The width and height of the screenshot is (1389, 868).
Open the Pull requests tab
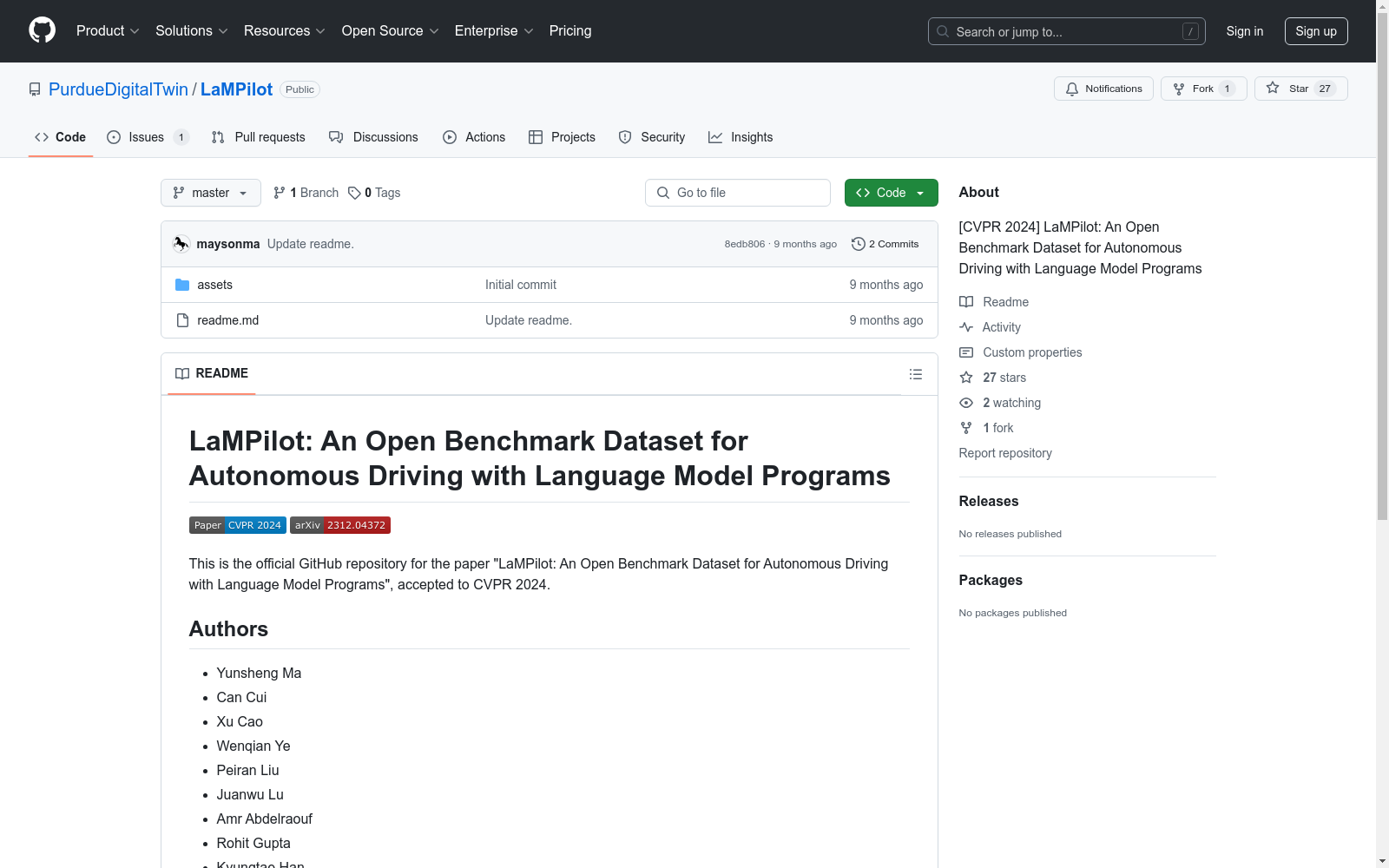259,137
